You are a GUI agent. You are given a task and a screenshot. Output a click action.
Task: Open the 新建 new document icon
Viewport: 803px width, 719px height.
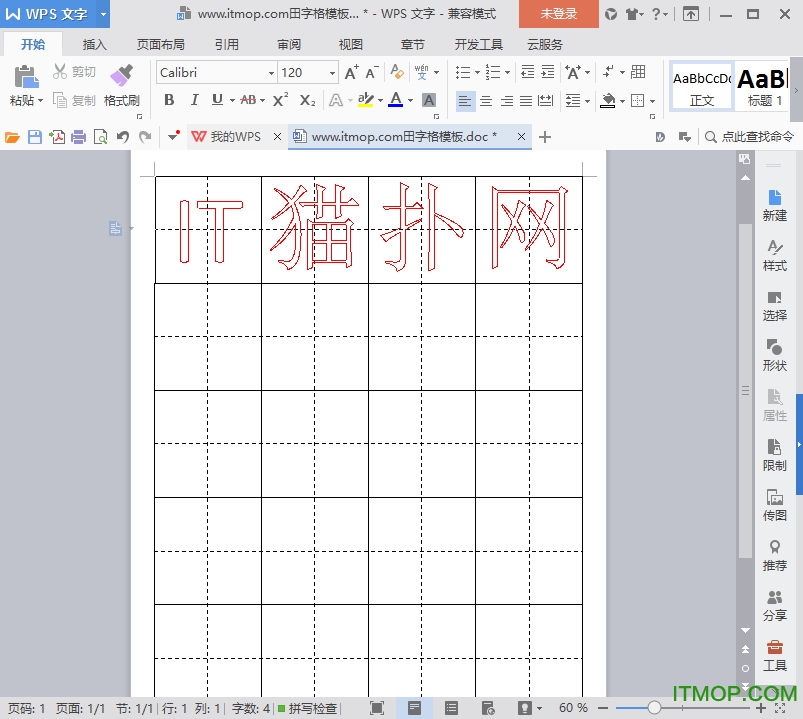(774, 205)
